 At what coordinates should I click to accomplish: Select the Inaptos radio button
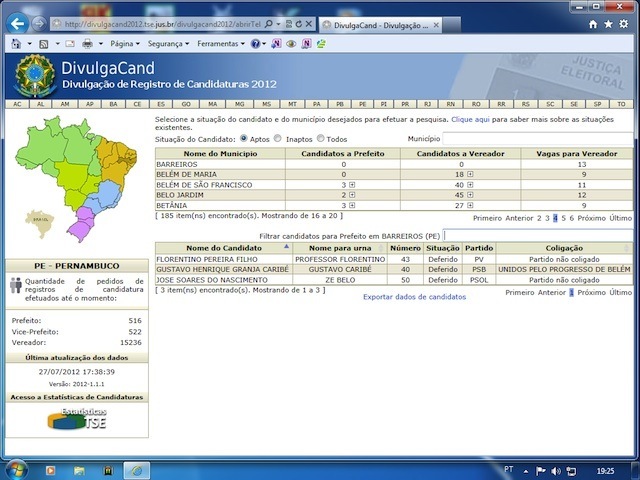click(x=278, y=139)
